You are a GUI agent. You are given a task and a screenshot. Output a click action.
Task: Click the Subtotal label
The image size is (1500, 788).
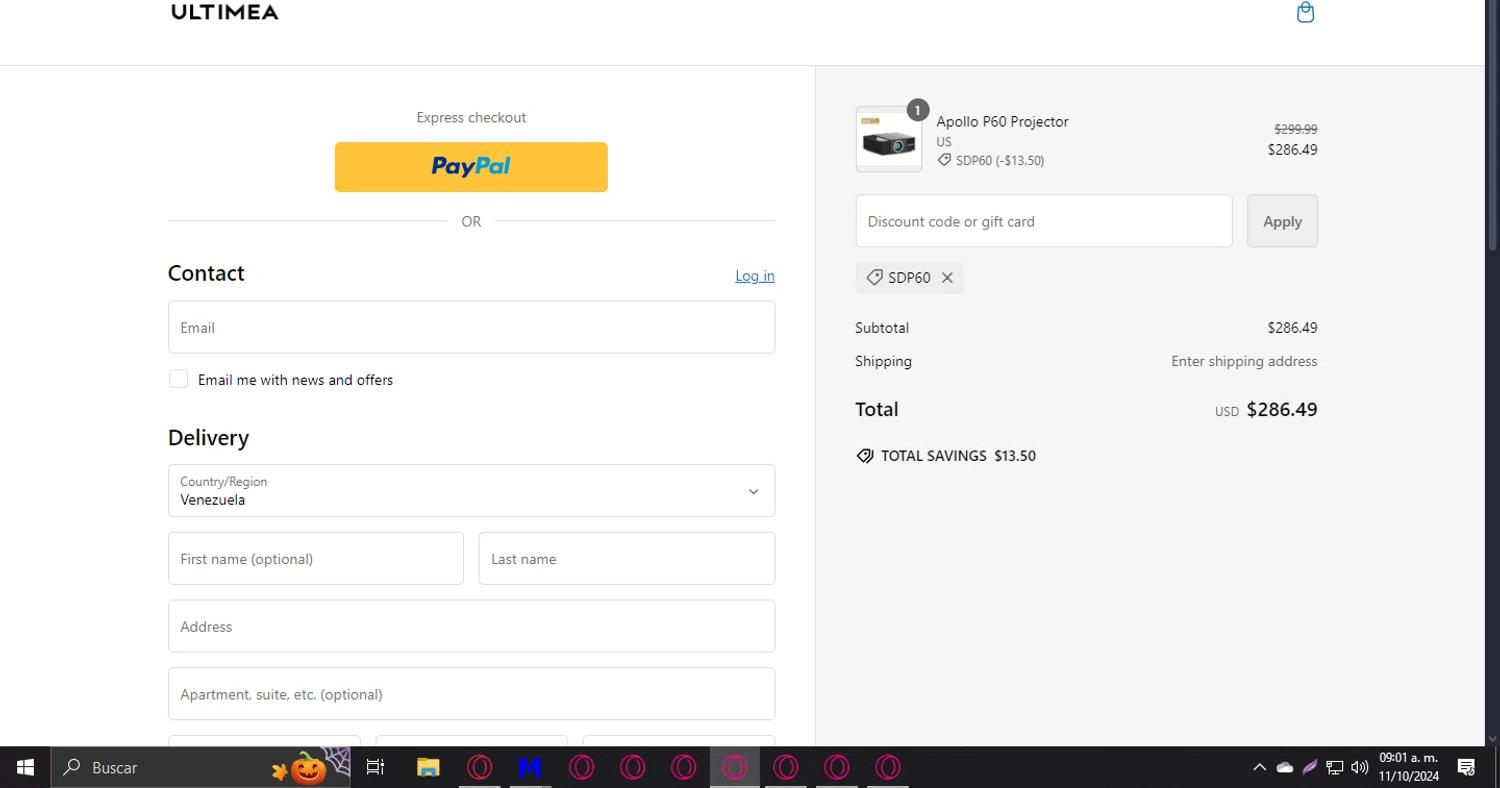[x=882, y=327]
